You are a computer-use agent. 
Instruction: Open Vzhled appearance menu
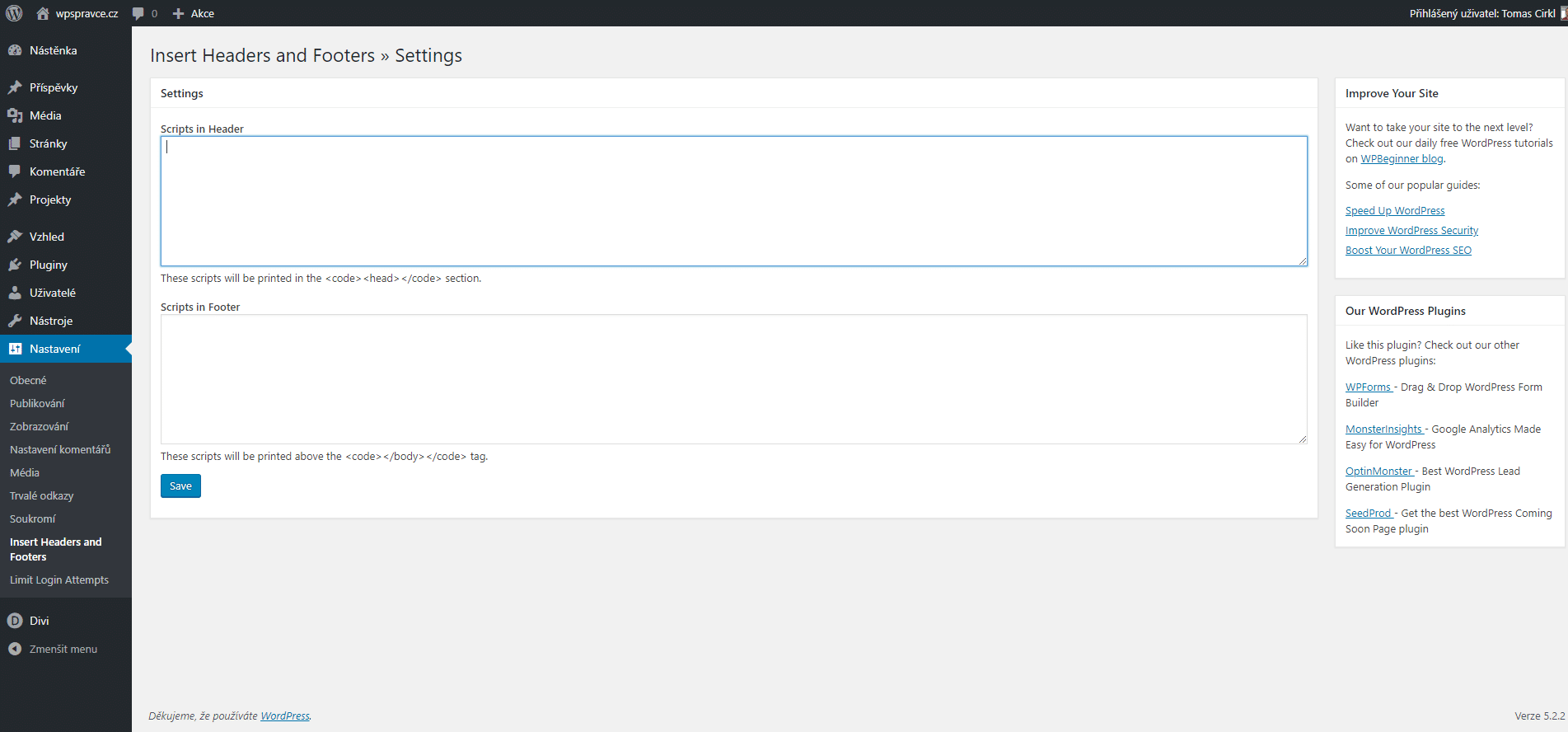(x=47, y=237)
